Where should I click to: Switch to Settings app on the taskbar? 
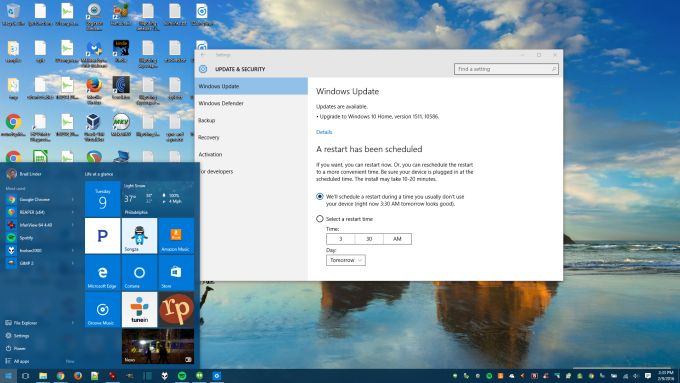[216, 376]
